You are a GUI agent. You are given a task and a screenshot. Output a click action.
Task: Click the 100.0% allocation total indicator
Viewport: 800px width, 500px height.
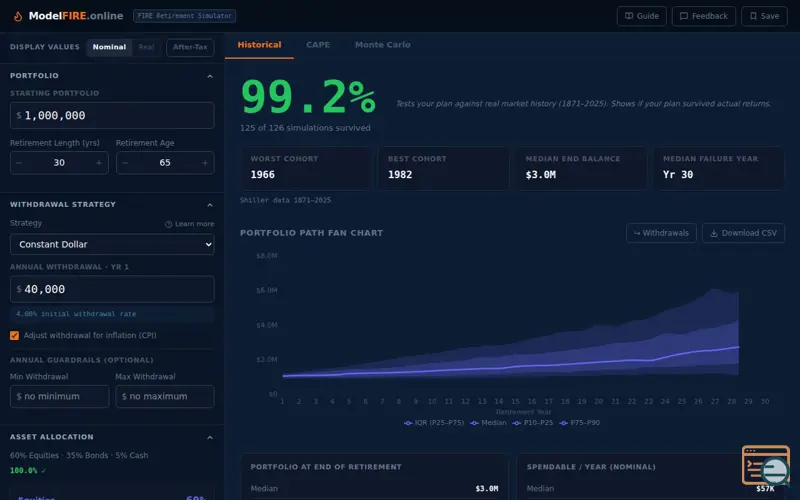click(28, 470)
